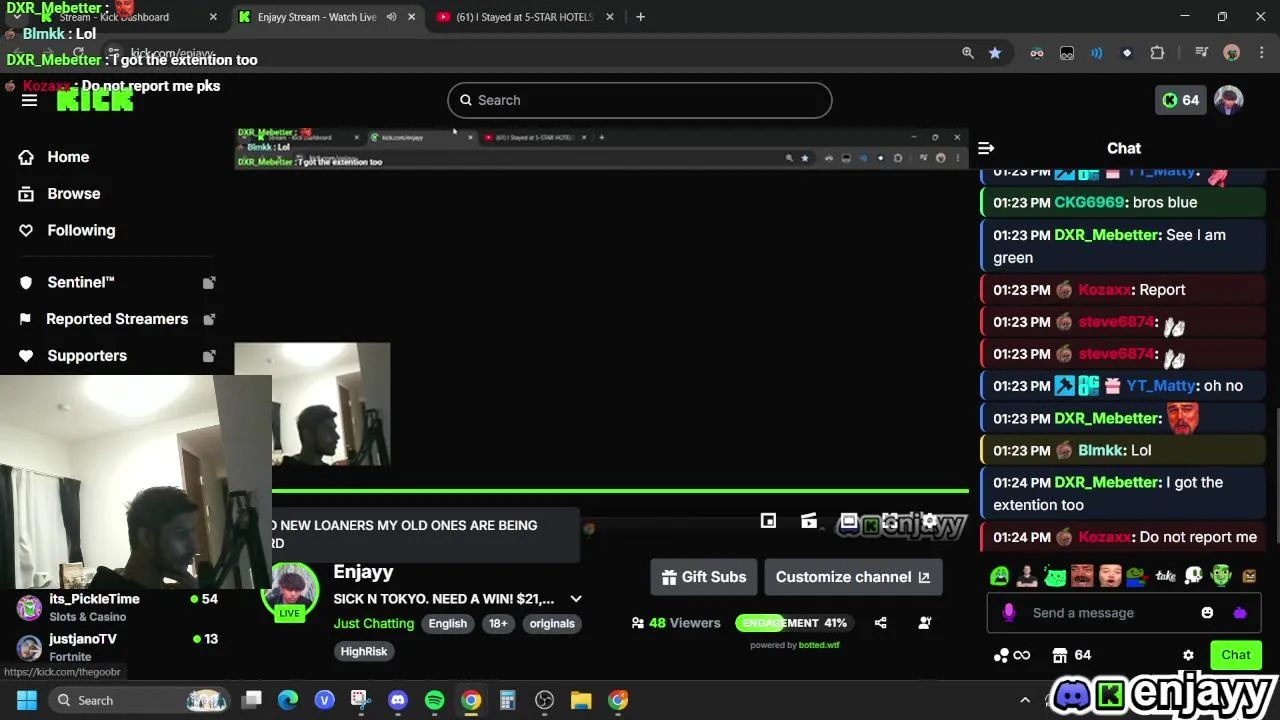Image resolution: width=1280 pixels, height=720 pixels.
Task: Select the 18+ tag
Action: (498, 623)
